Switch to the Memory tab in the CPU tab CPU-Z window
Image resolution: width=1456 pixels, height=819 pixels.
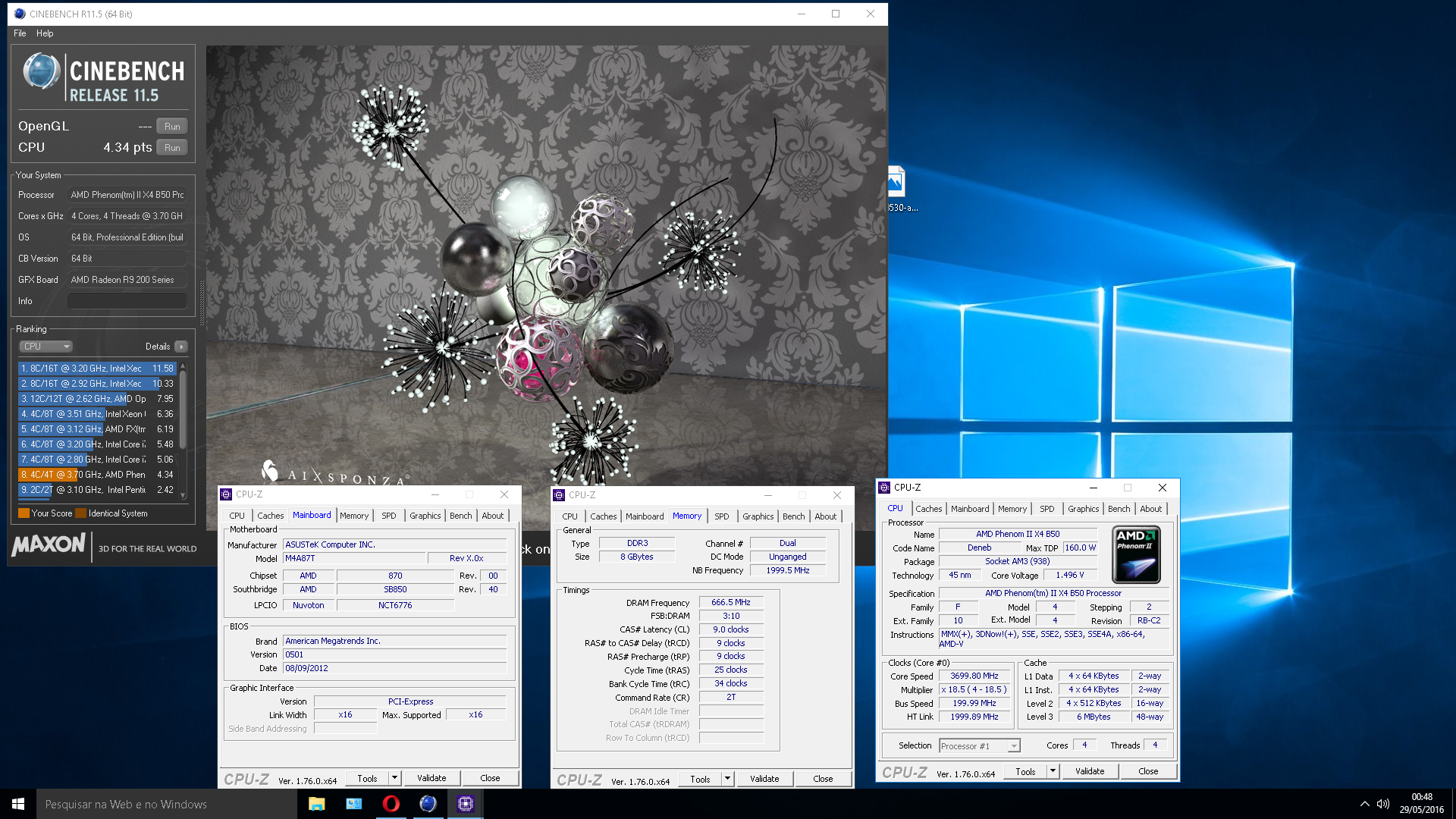coord(1012,509)
